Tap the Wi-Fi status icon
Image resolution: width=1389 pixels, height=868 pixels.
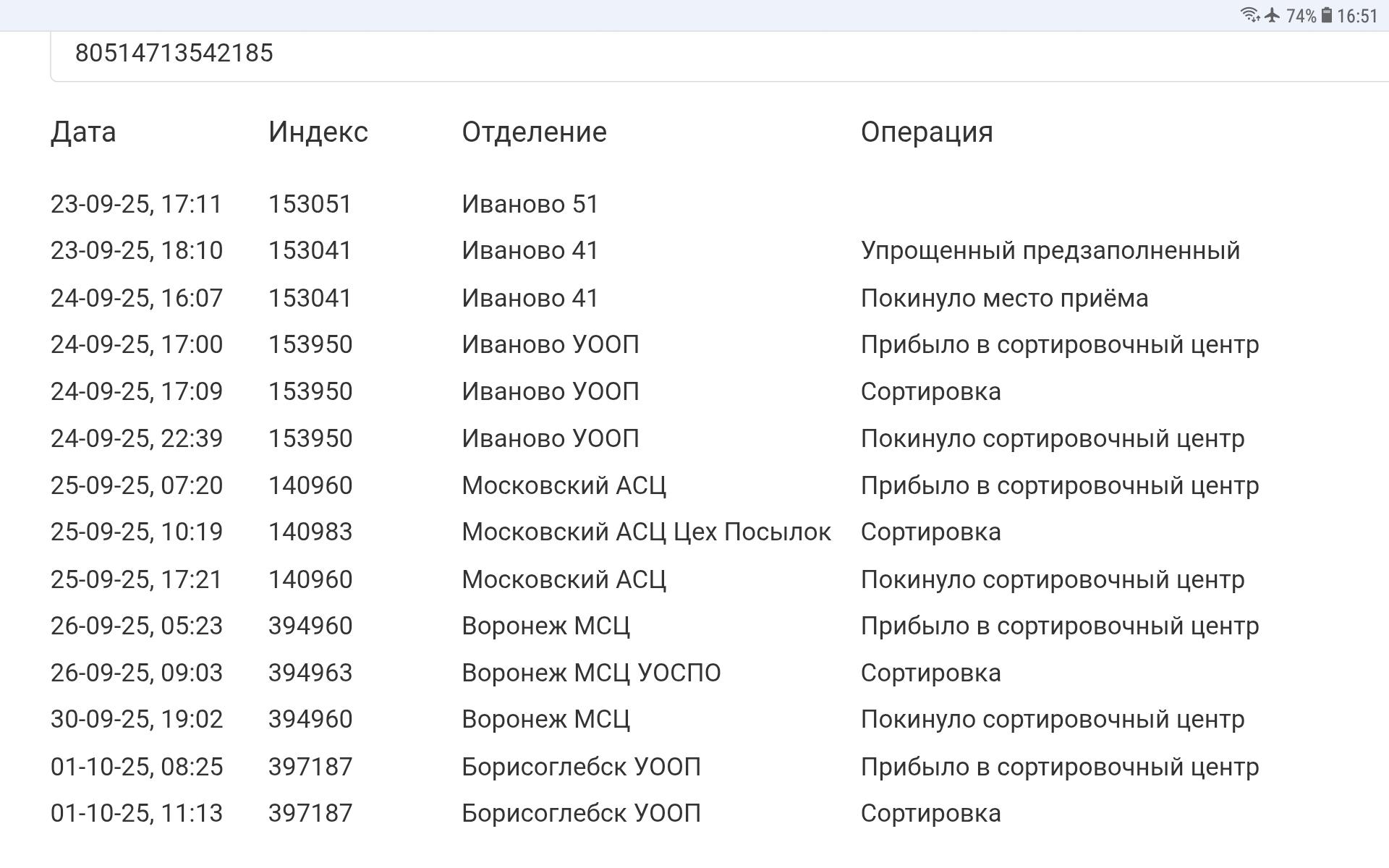(1249, 15)
